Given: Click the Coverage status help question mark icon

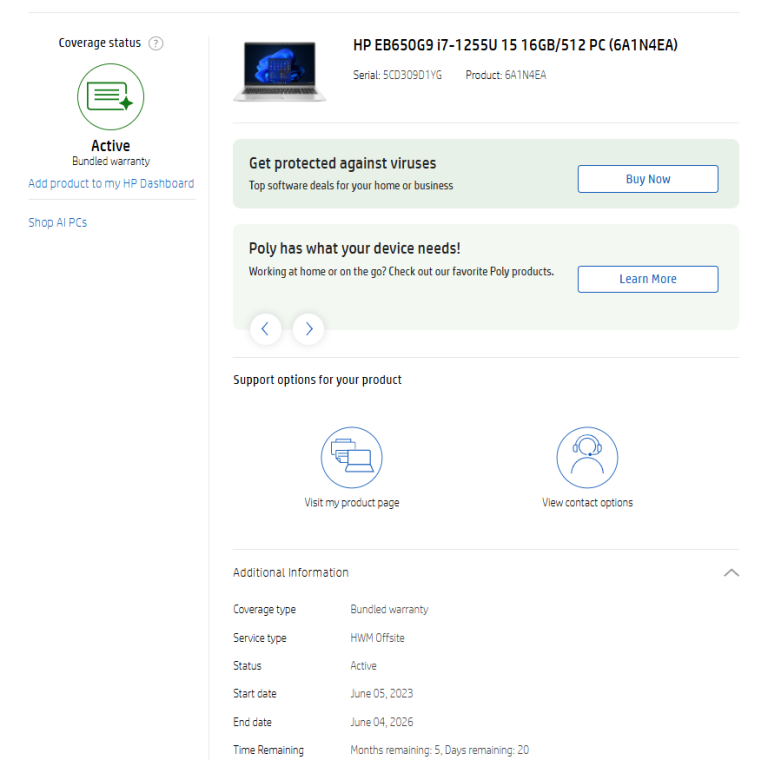Looking at the screenshot, I should pos(156,44).
